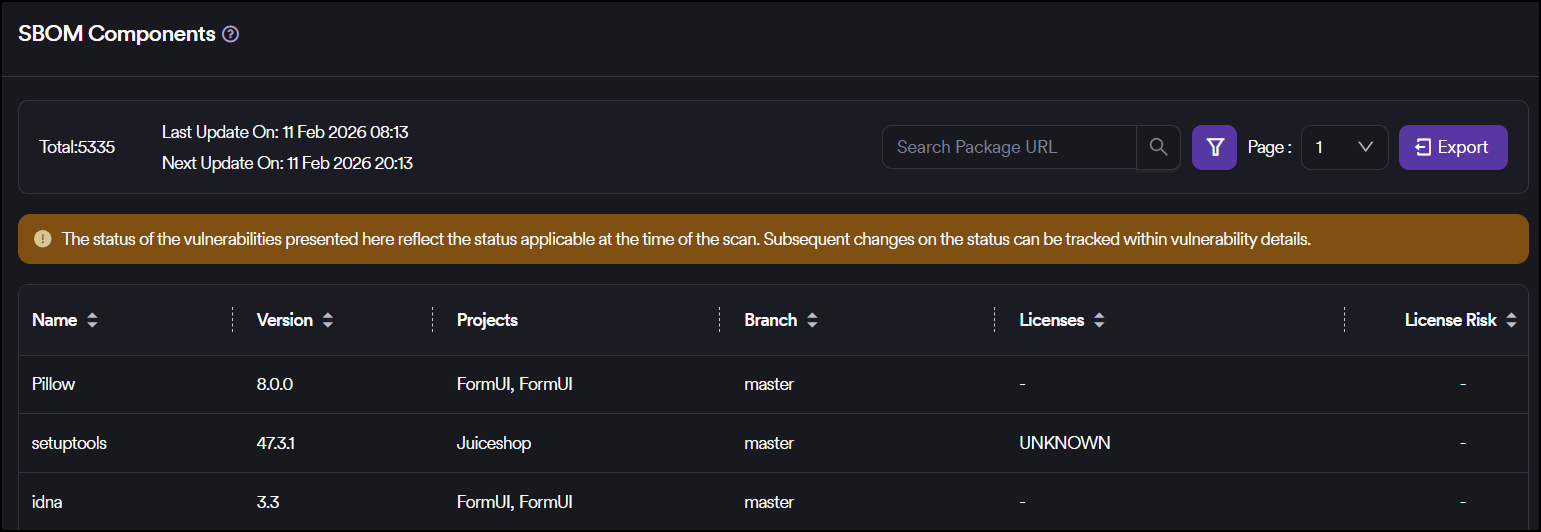Image resolution: width=1541 pixels, height=532 pixels.
Task: Open the Page number dropdown
Action: point(1344,147)
